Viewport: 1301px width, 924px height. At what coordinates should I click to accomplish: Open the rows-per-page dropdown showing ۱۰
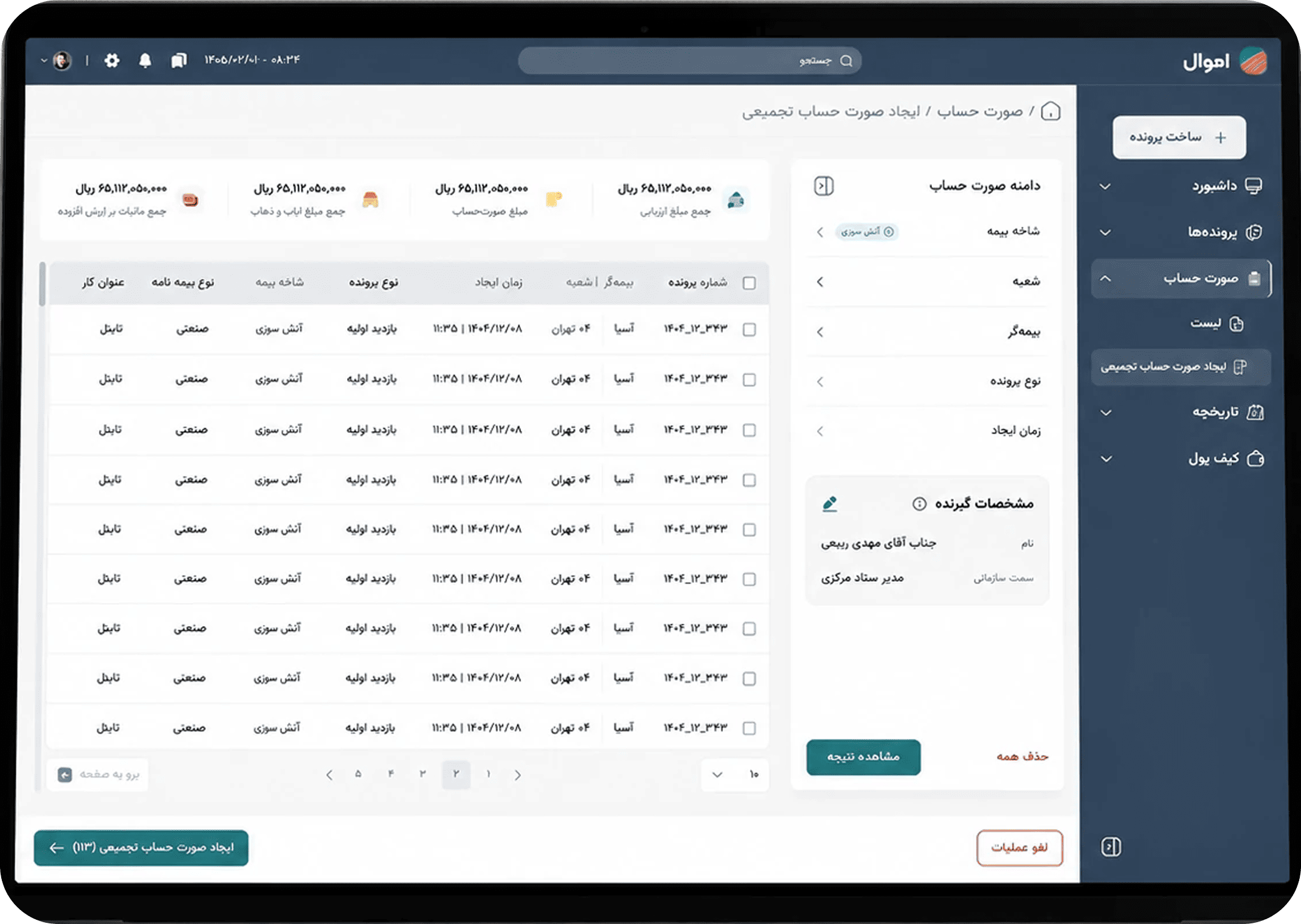click(735, 774)
